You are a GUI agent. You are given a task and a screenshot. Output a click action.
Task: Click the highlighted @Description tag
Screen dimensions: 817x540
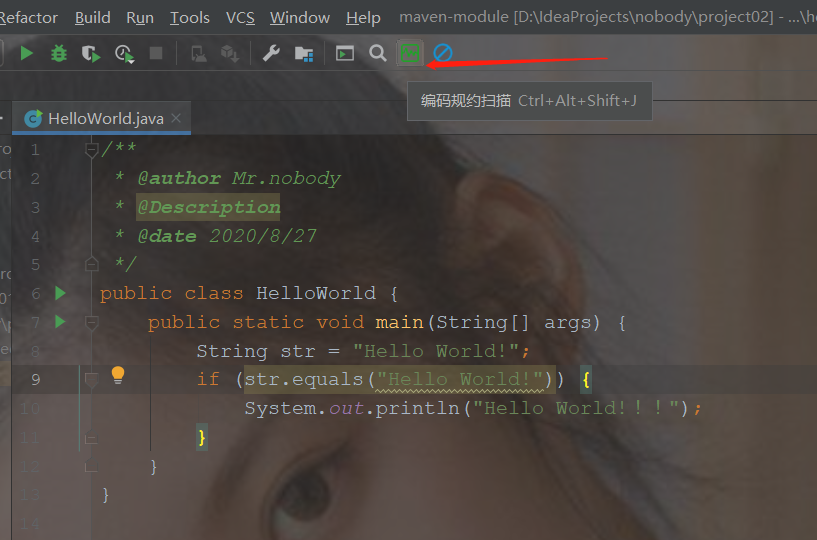[x=208, y=207]
